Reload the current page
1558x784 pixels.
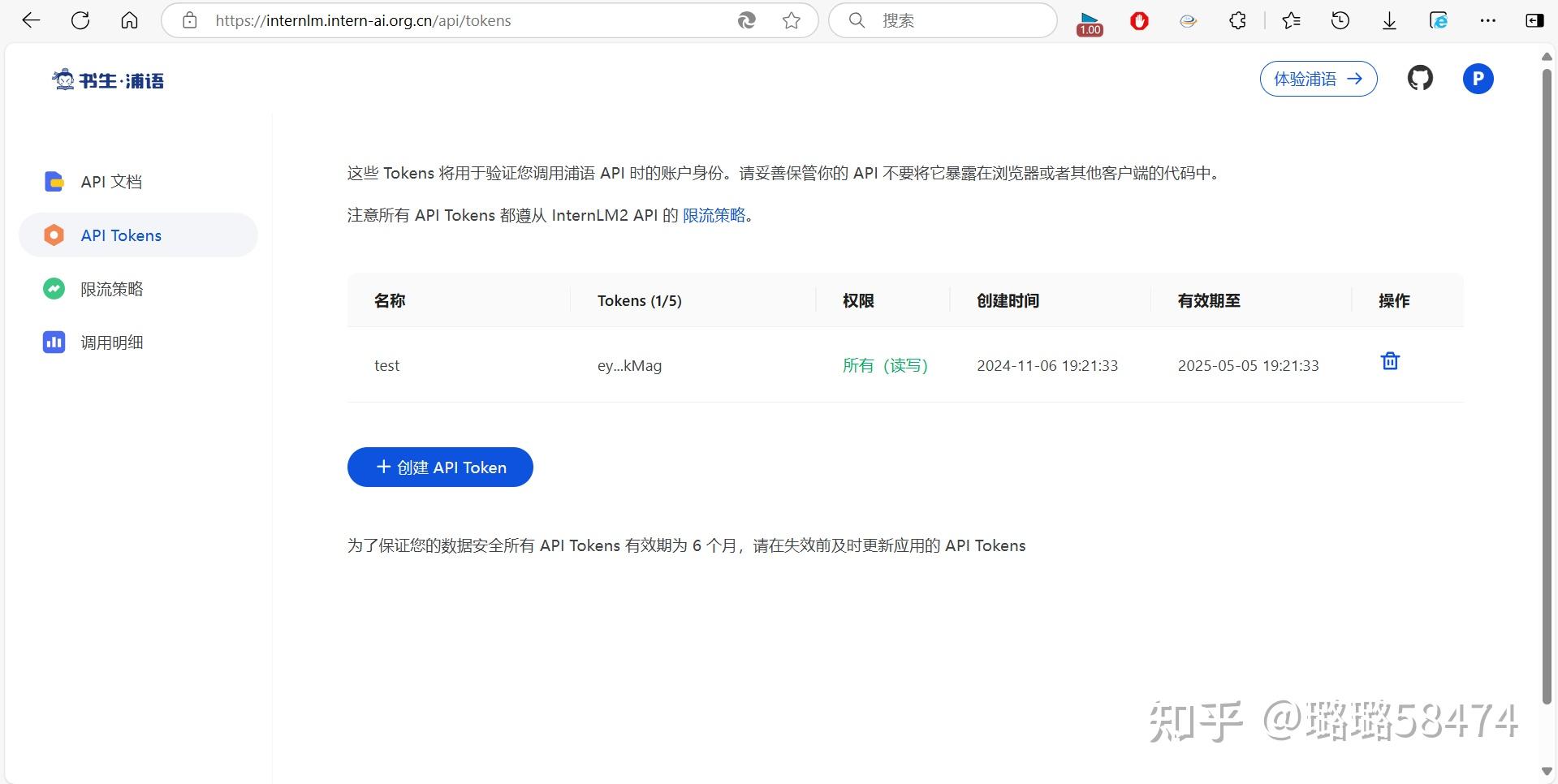point(80,20)
